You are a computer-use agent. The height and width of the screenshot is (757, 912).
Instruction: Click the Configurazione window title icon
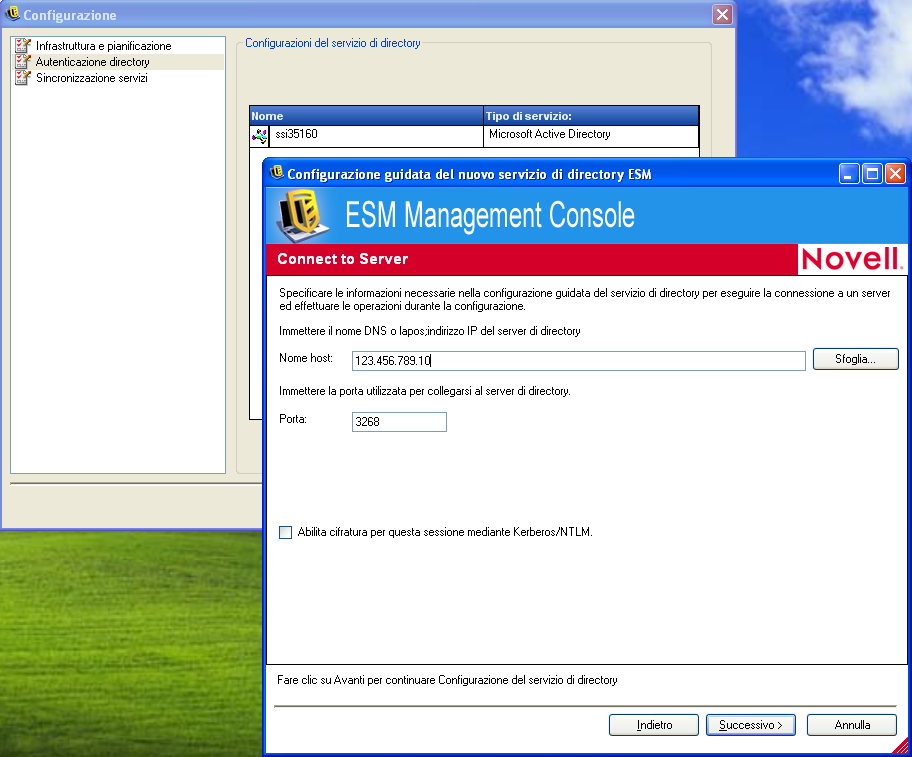pyautogui.click(x=12, y=14)
